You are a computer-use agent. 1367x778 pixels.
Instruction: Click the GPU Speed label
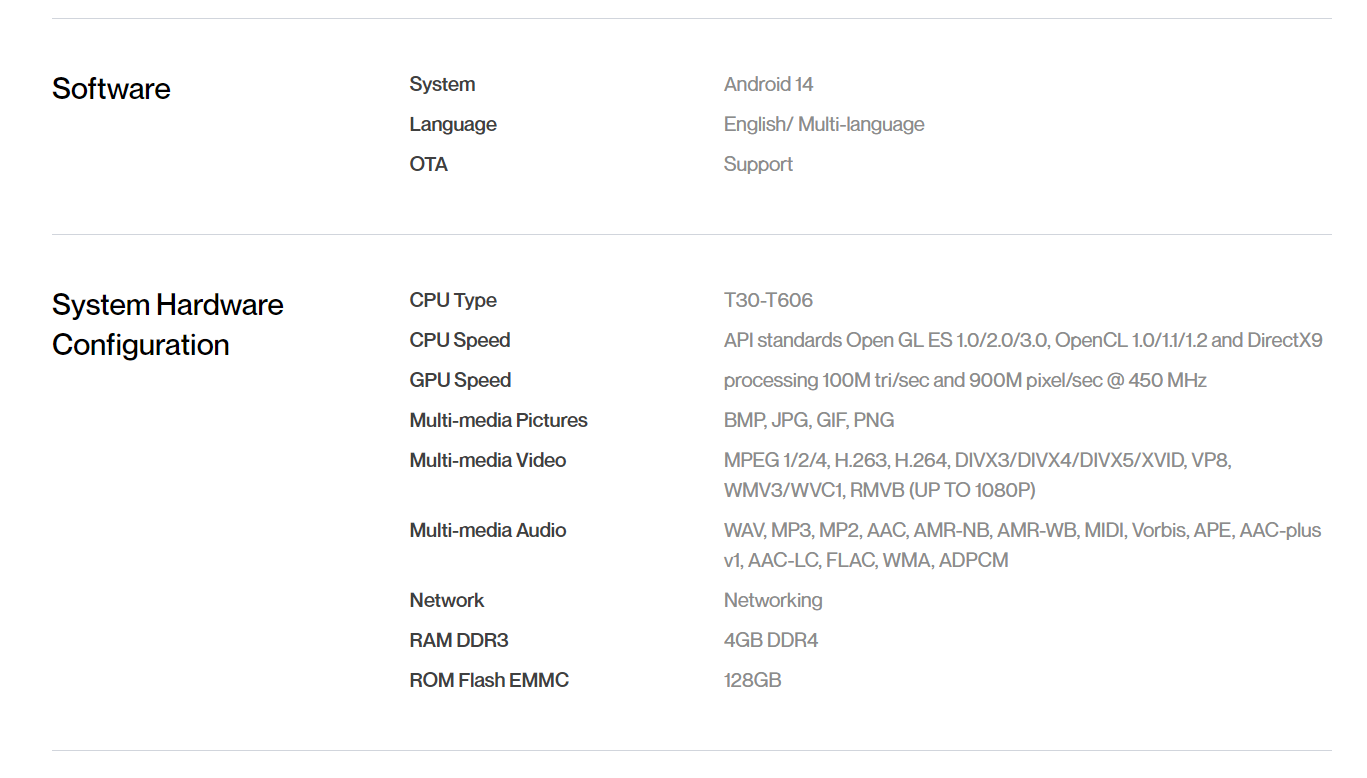(460, 381)
